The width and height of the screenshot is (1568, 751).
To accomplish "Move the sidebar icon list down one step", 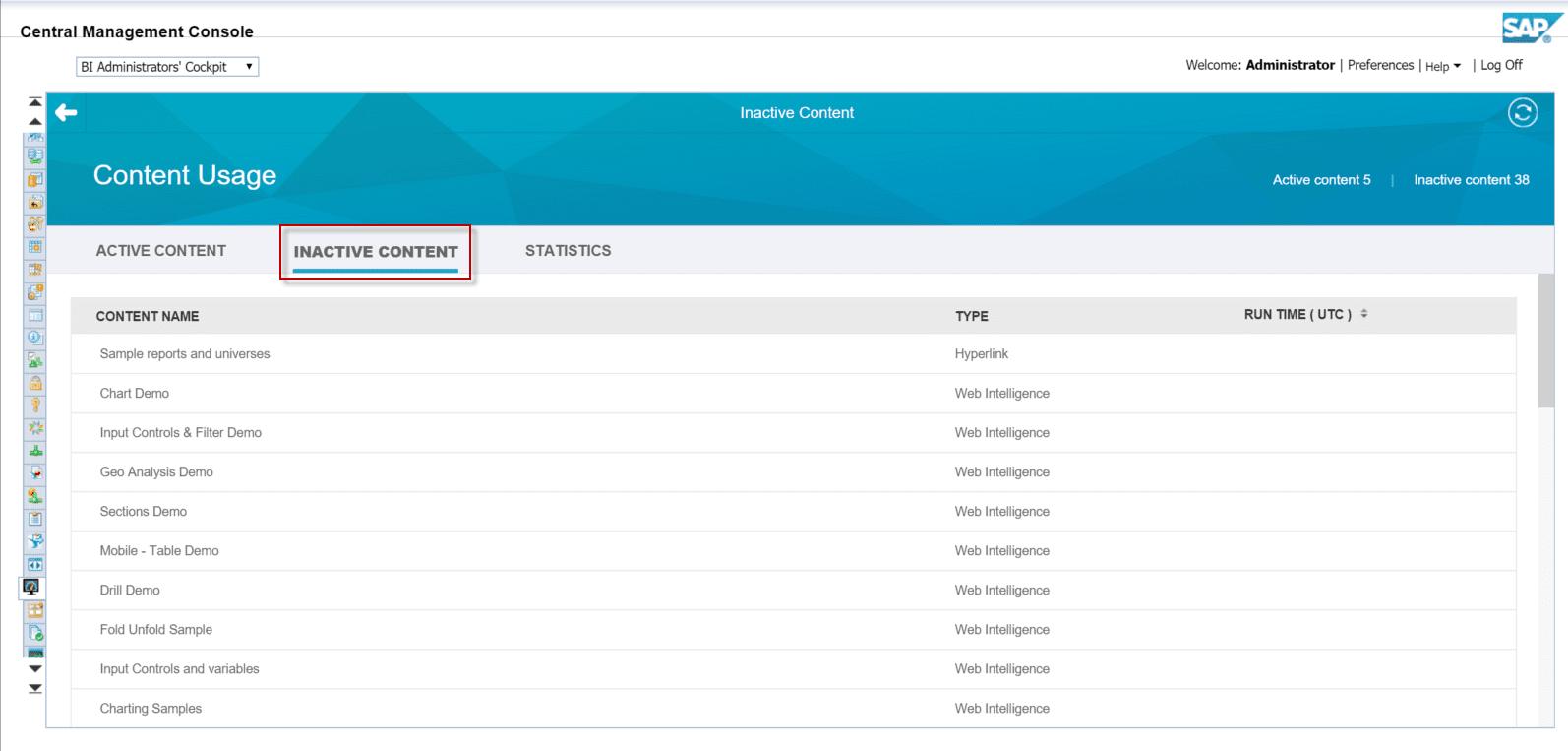I will coord(35,669).
